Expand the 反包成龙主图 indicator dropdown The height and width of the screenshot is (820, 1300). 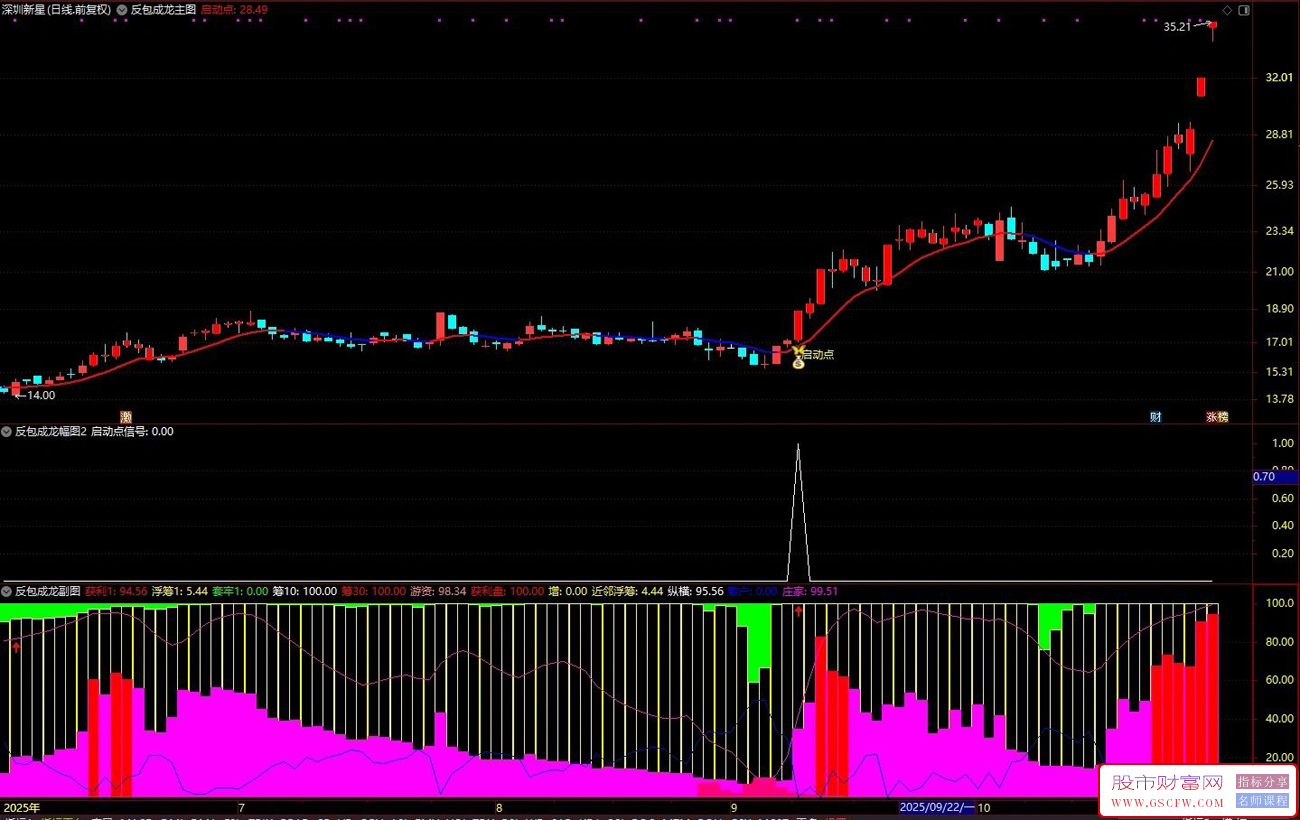pyautogui.click(x=123, y=9)
